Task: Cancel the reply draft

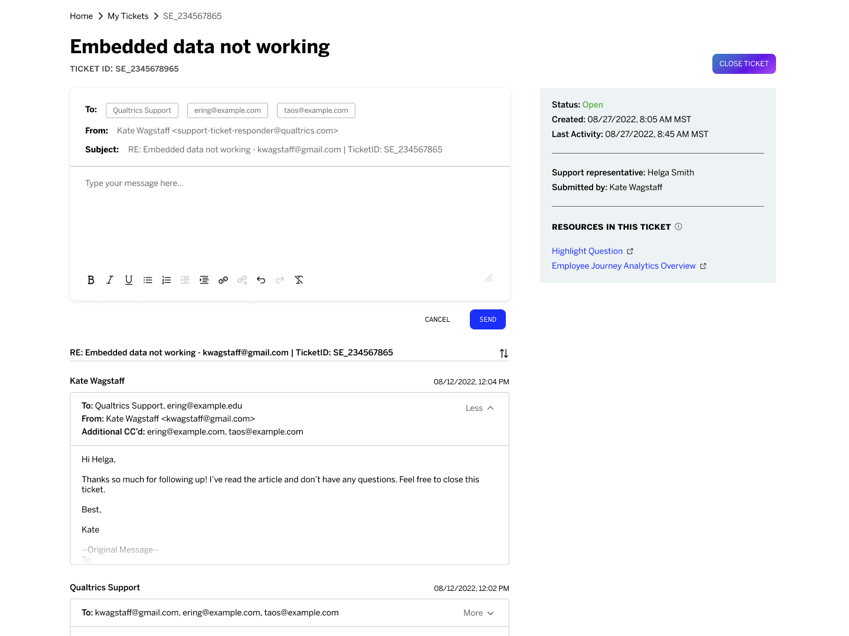Action: [437, 319]
